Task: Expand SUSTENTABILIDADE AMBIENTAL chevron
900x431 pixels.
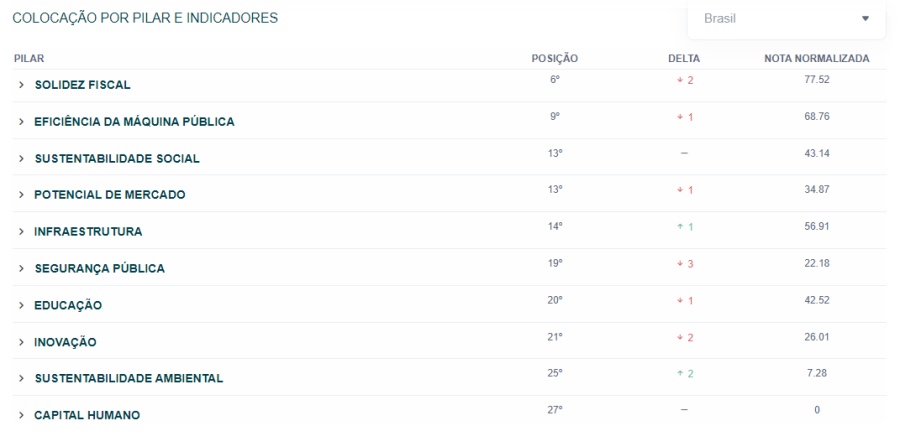Action: [21, 378]
